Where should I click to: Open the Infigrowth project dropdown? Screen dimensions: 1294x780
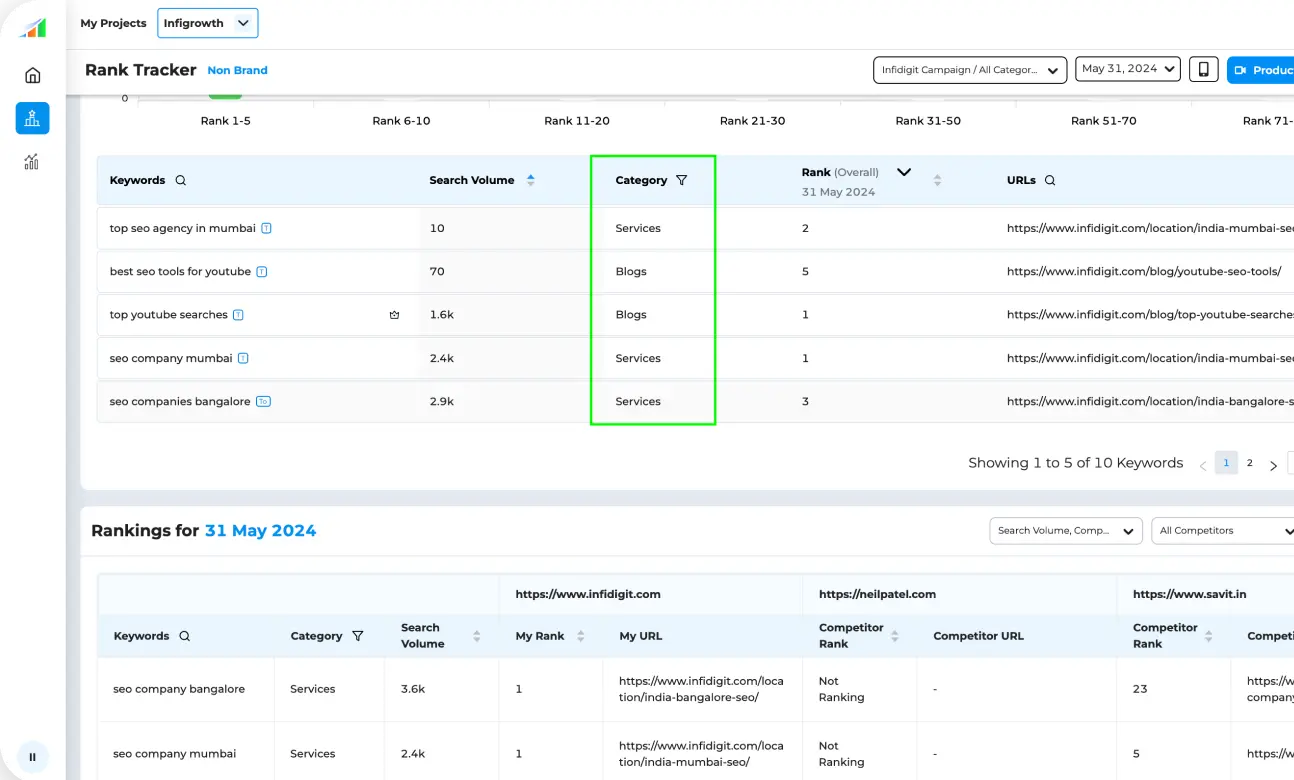(x=208, y=23)
